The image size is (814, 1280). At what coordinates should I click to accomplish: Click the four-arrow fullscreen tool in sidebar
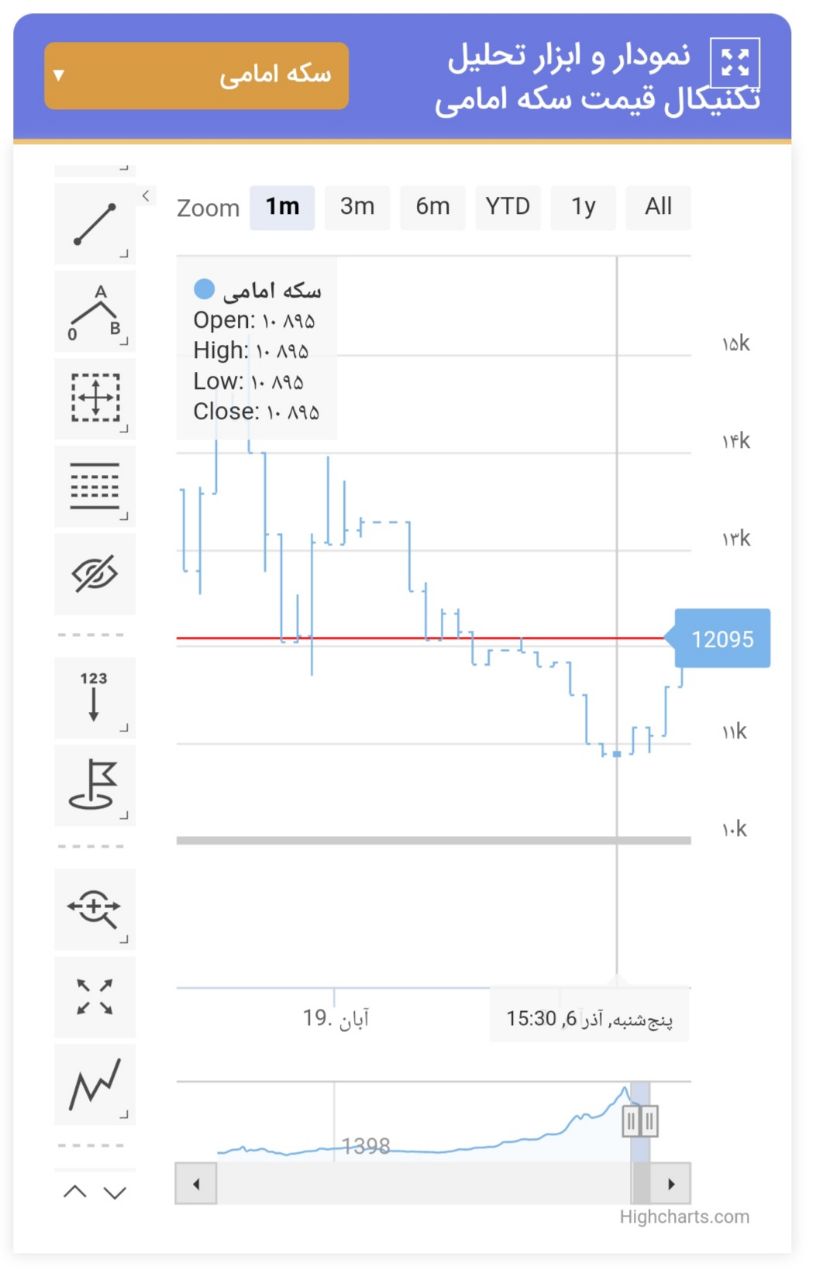point(95,997)
